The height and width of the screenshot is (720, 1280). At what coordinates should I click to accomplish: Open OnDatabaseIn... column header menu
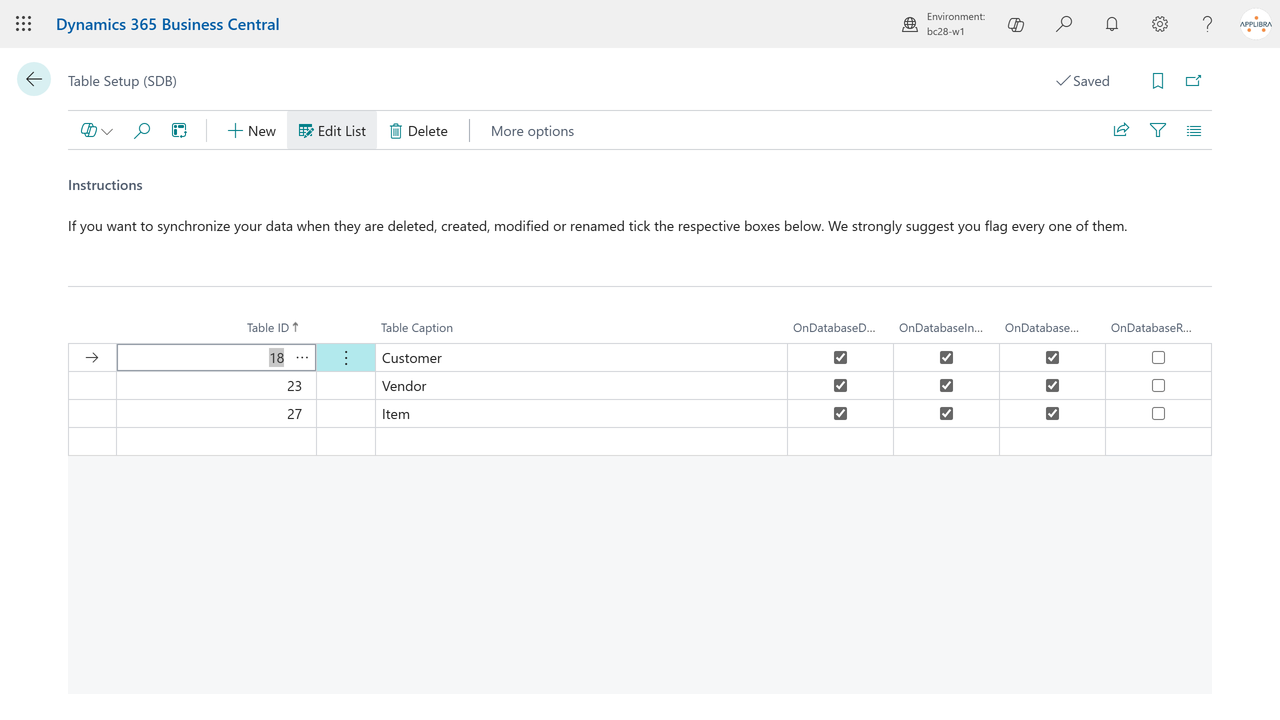tap(941, 328)
